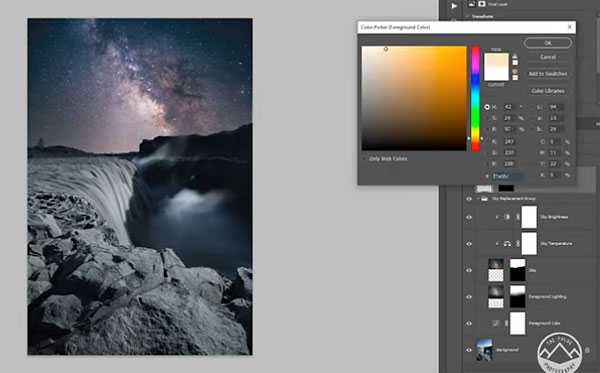Hide the Sky Temperature layer
The image size is (600, 373).
point(469,244)
